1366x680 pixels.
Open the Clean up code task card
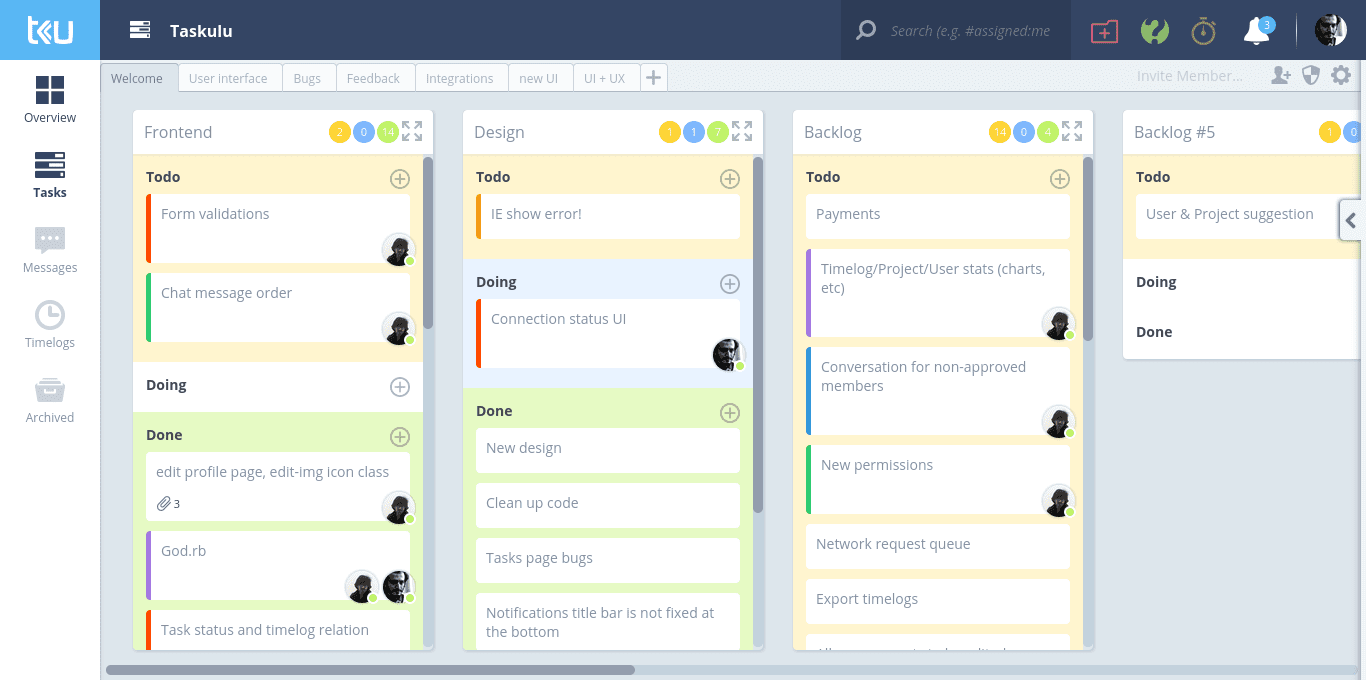click(608, 505)
